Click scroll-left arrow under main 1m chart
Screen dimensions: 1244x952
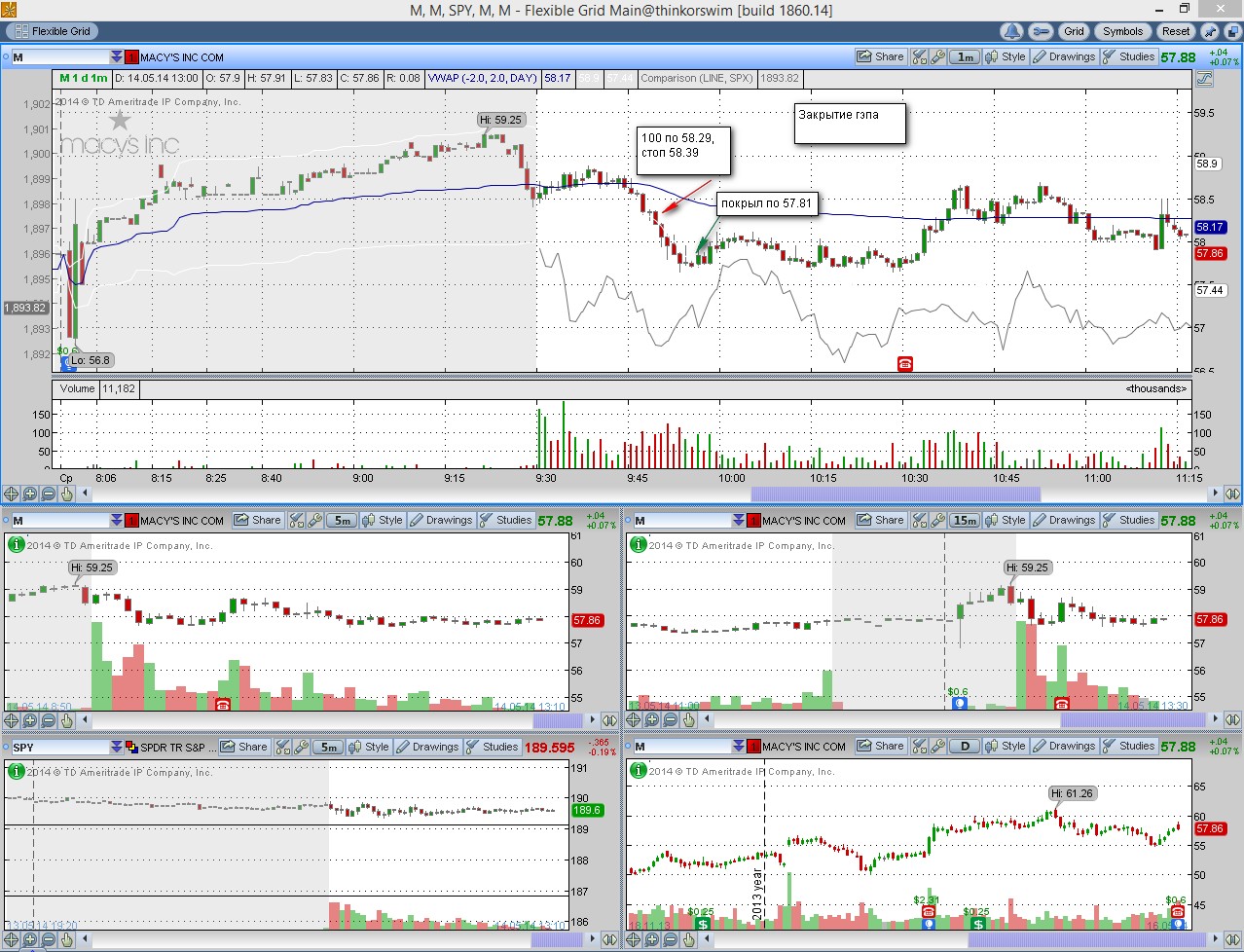click(85, 494)
